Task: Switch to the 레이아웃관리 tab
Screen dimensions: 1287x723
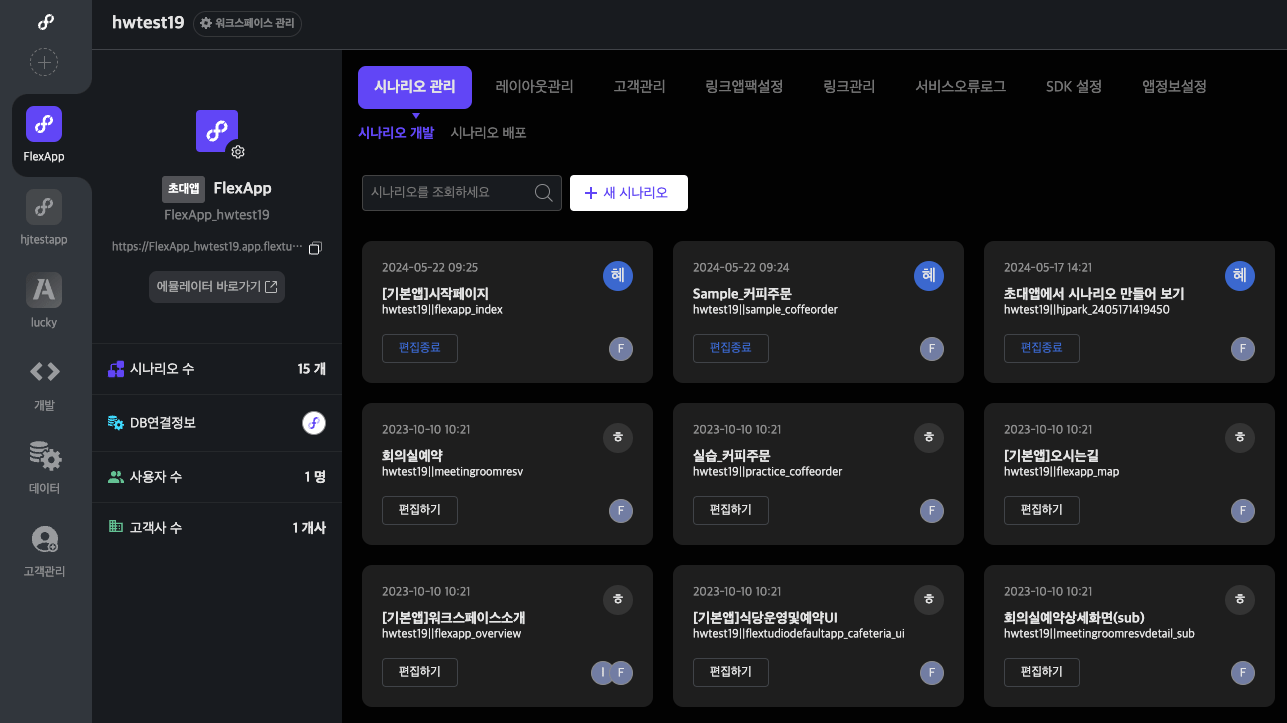Action: point(534,87)
